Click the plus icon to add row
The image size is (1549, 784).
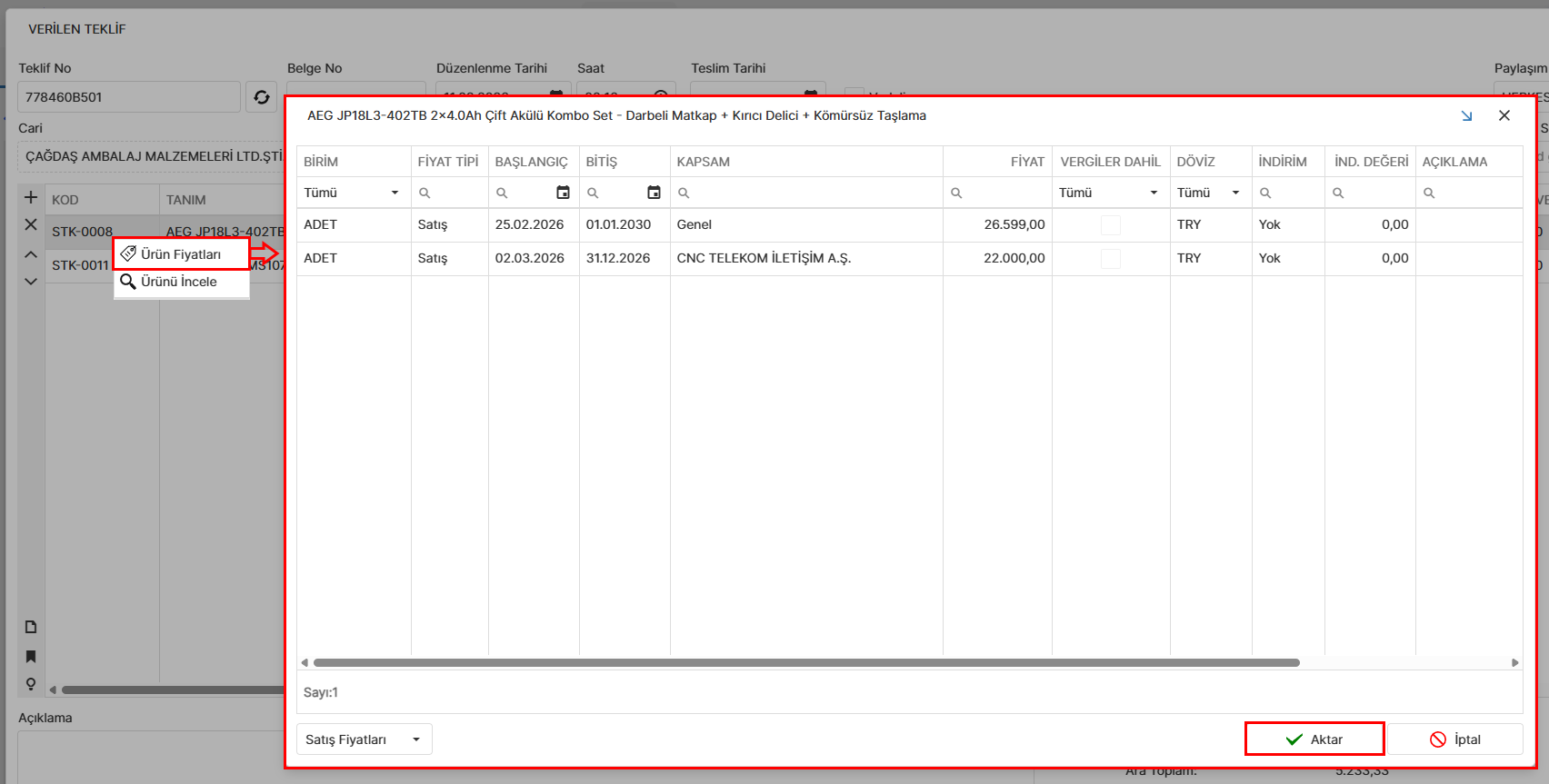[x=31, y=198]
